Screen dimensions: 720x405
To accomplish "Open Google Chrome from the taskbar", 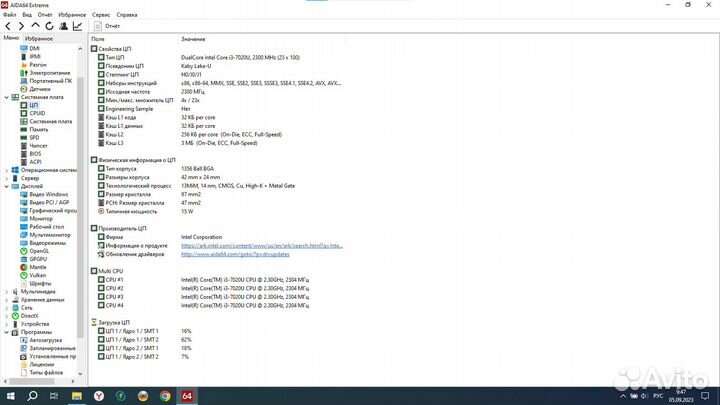I will 165,396.
